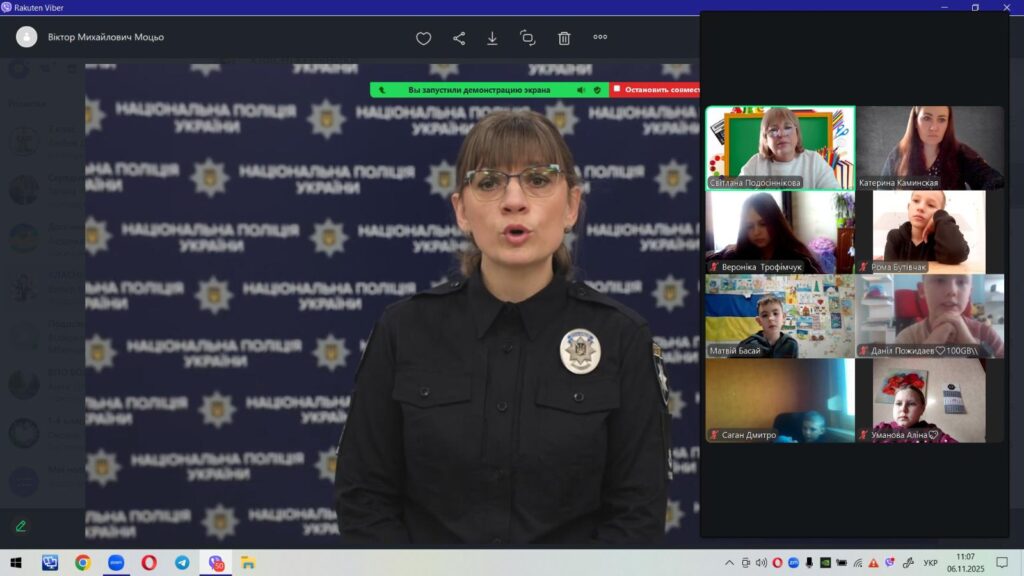Click muted mic icon beside Вероніка Трофімчук
The width and height of the screenshot is (1024, 576).
(x=713, y=268)
